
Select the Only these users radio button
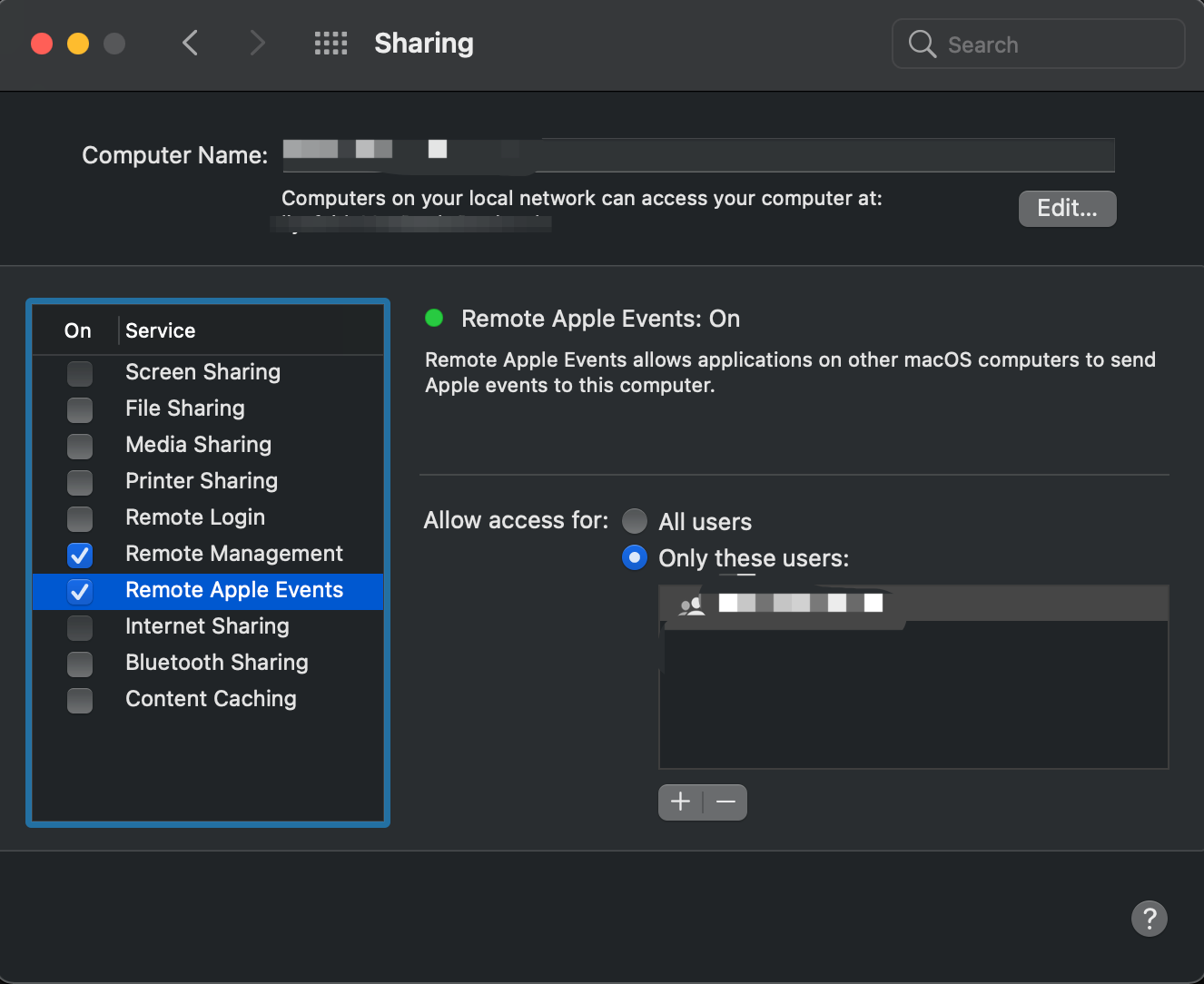click(x=635, y=557)
